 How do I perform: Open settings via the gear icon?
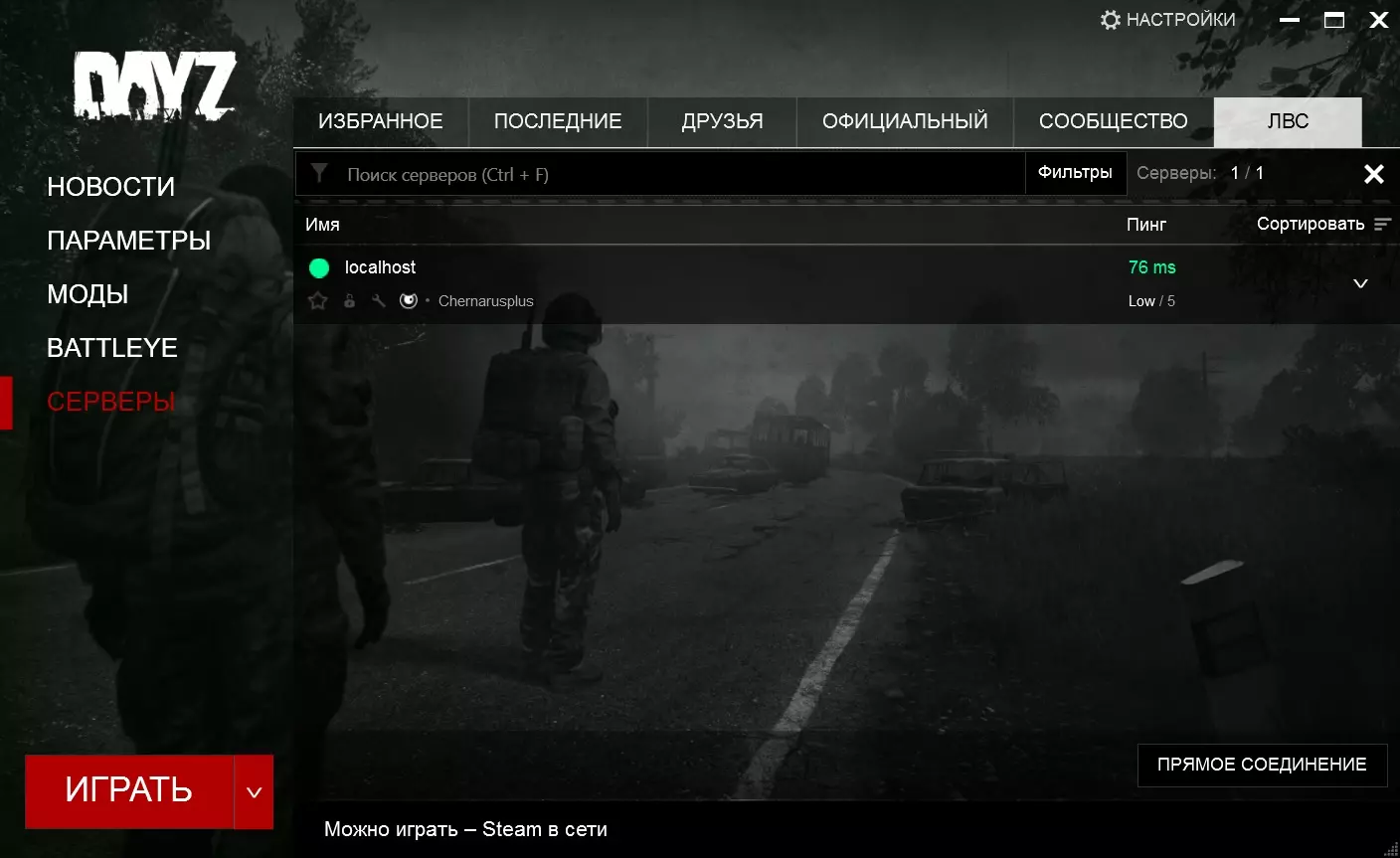click(x=1111, y=20)
